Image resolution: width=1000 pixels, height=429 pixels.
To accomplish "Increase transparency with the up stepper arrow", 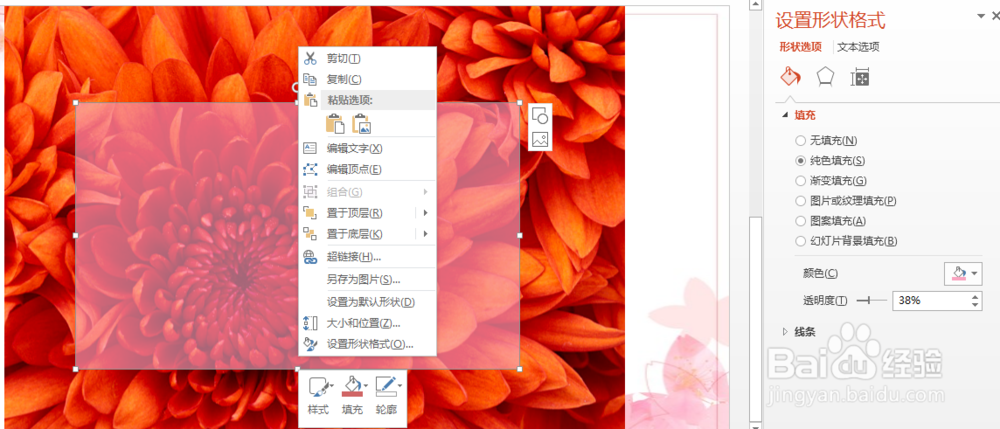I will (975, 296).
